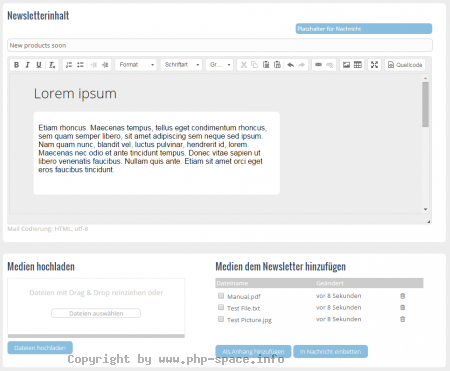Decrease the indent

click(x=94, y=65)
